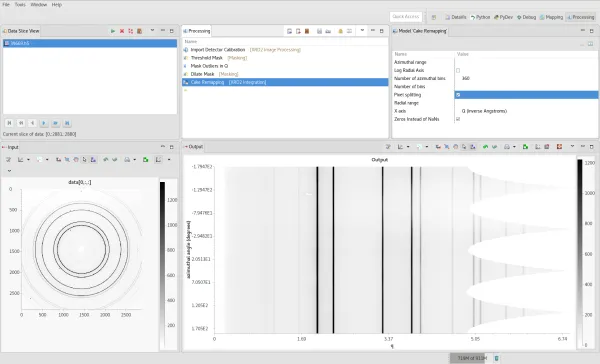Click the Open Perspective icon
The height and width of the screenshot is (364, 600).
(434, 17)
